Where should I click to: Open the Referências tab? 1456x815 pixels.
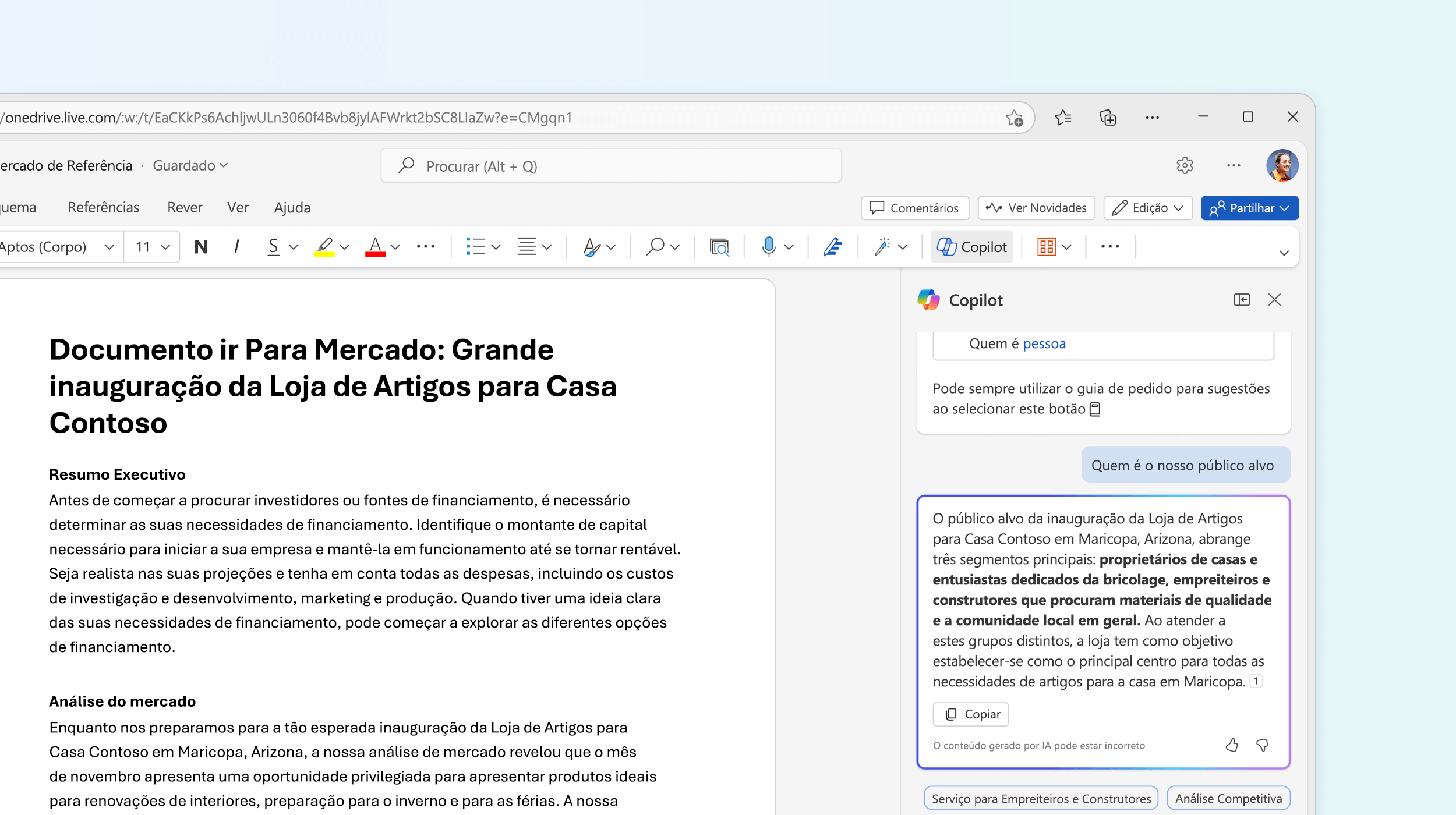click(x=104, y=207)
